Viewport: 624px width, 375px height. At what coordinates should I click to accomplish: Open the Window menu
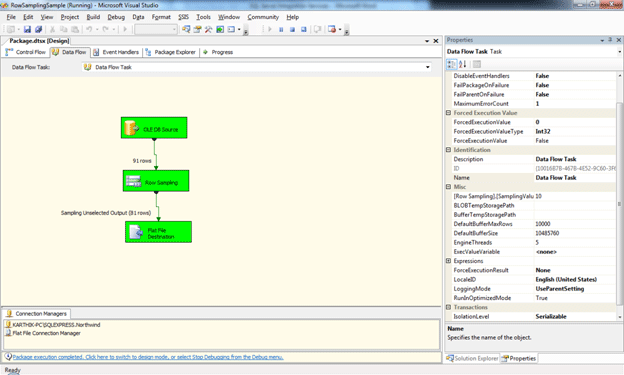(x=229, y=17)
